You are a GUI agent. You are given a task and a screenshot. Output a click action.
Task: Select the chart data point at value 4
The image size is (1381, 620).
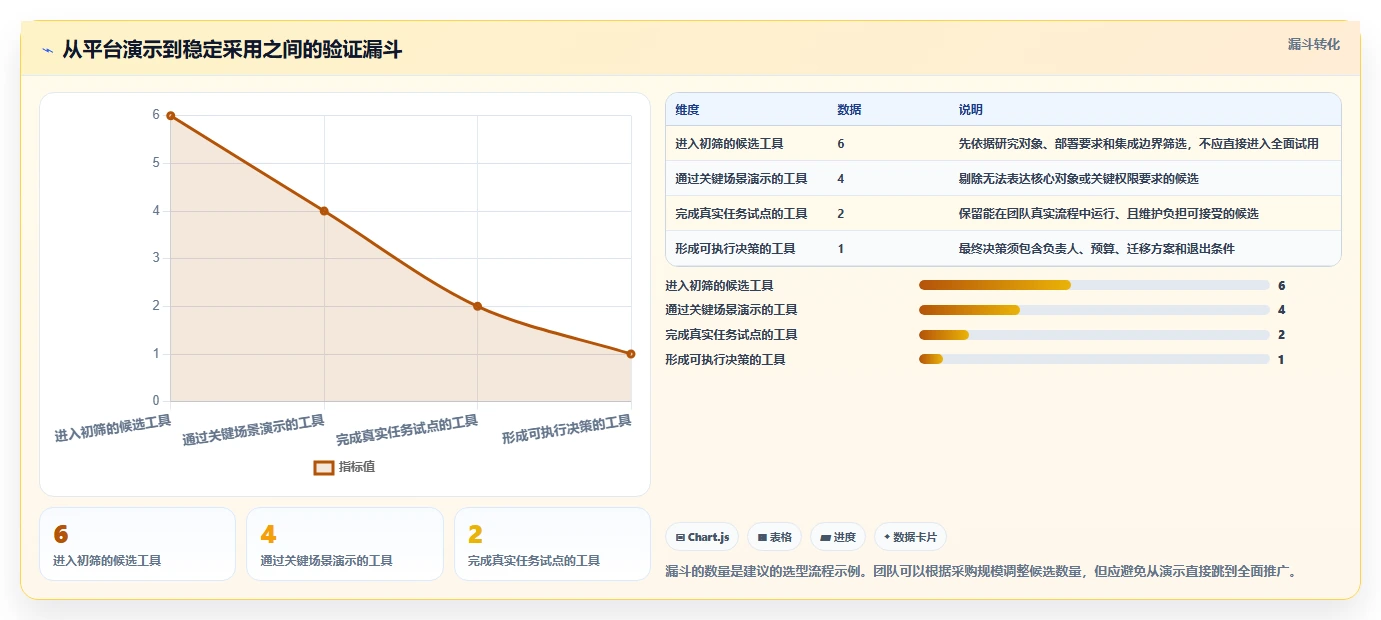(x=324, y=211)
